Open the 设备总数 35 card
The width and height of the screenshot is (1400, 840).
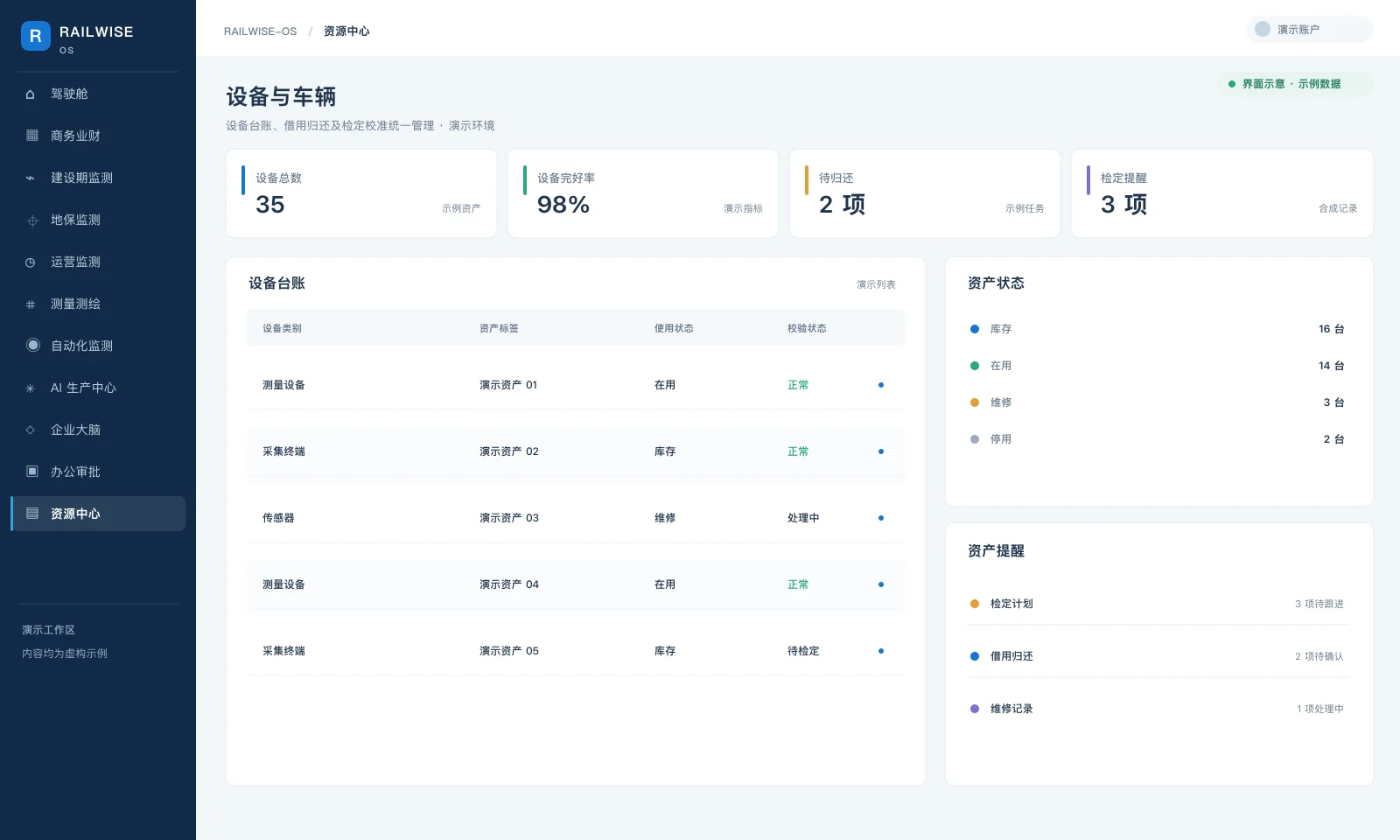(361, 193)
